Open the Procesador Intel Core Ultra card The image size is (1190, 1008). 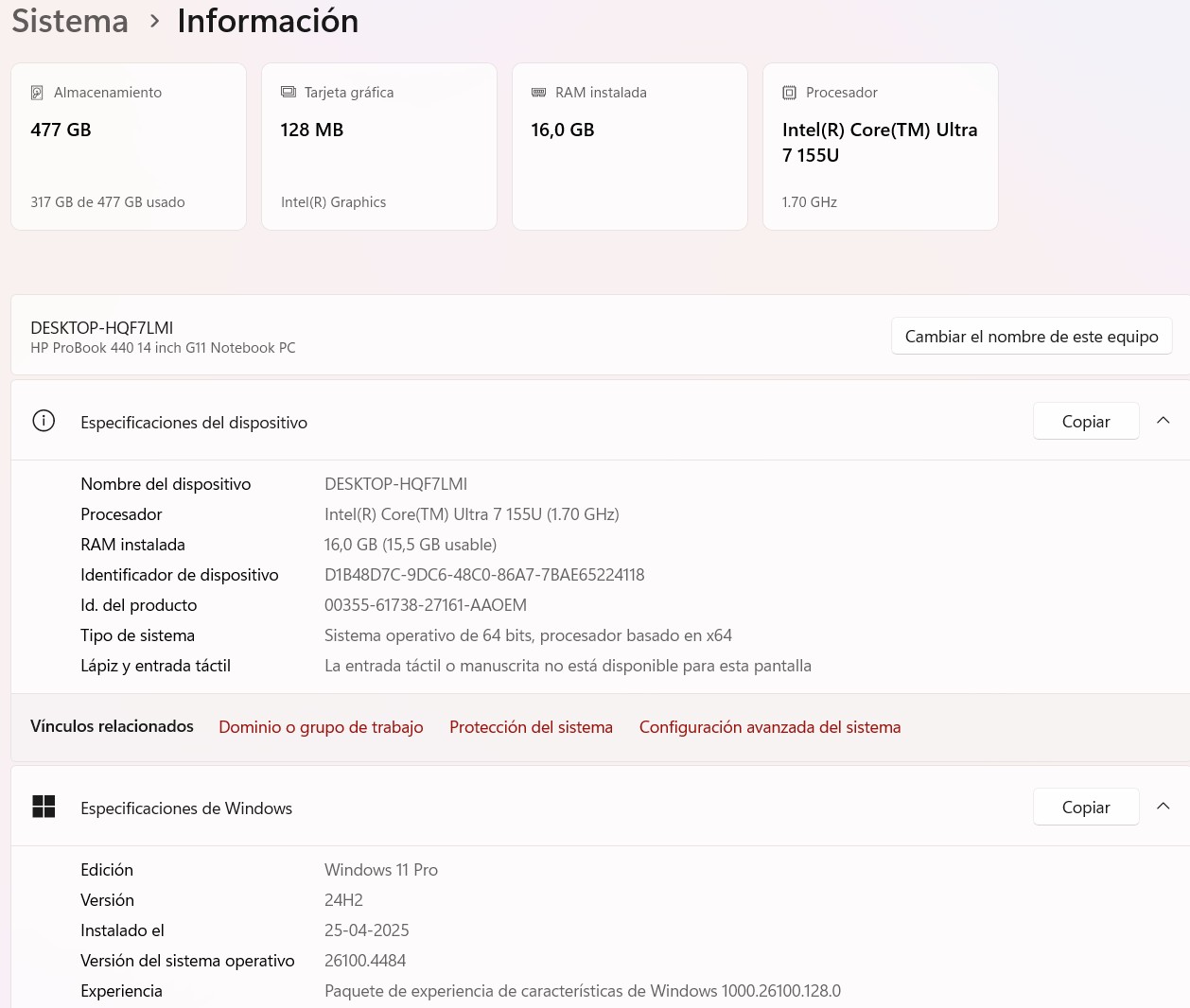[881, 147]
